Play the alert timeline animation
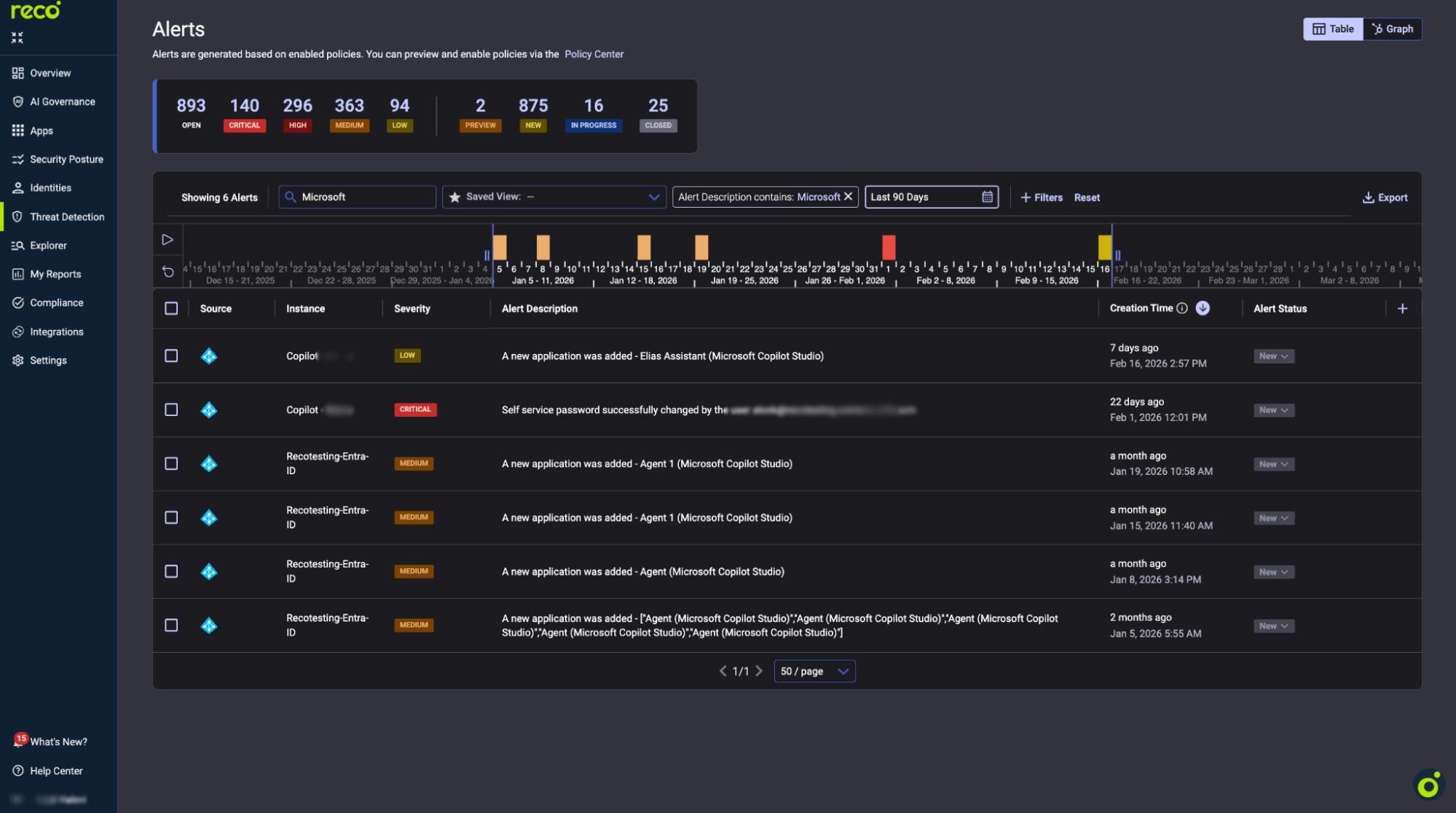The height and width of the screenshot is (813, 1456). pyautogui.click(x=168, y=238)
